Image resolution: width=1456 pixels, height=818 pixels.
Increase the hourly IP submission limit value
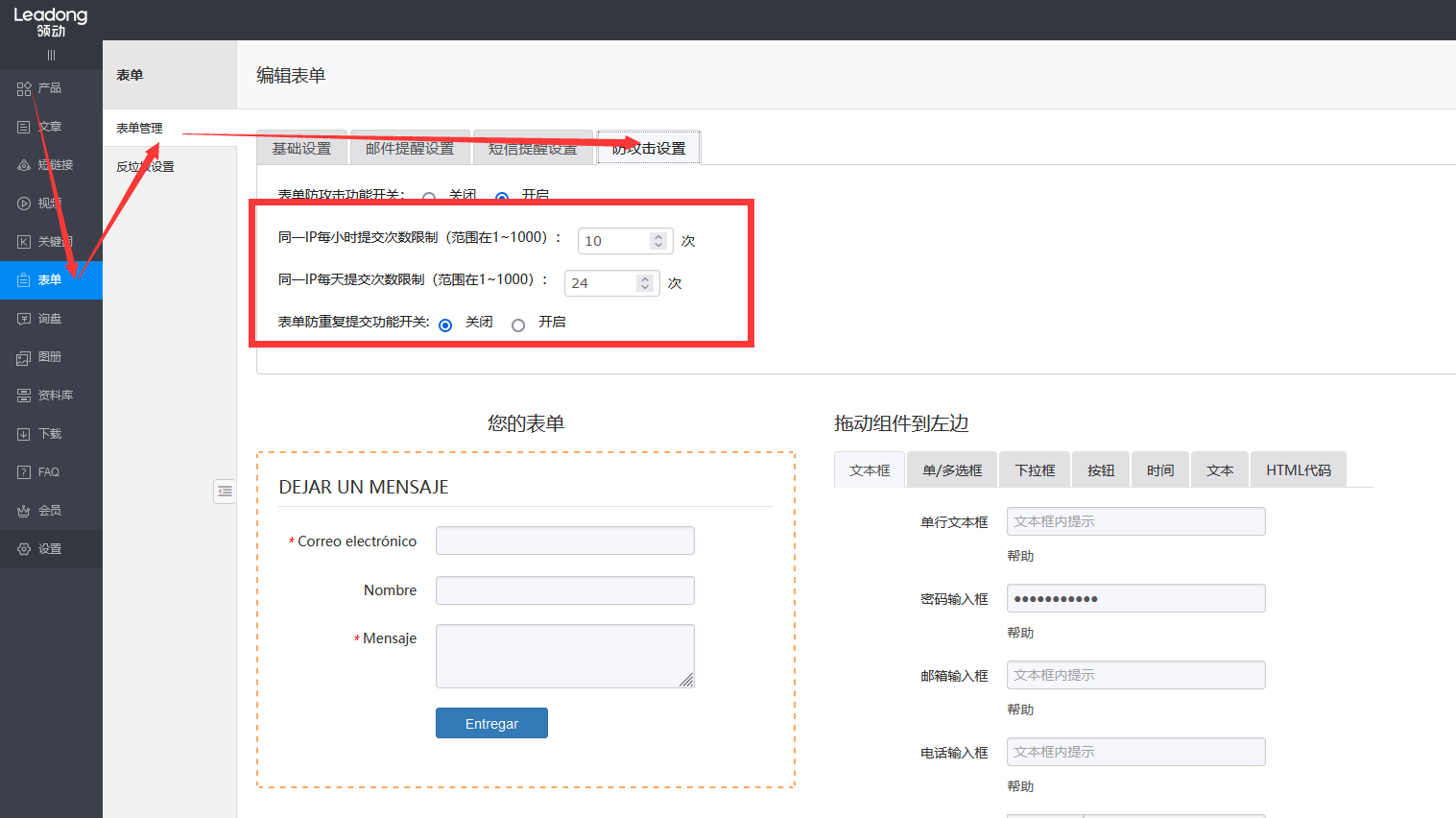coord(656,235)
